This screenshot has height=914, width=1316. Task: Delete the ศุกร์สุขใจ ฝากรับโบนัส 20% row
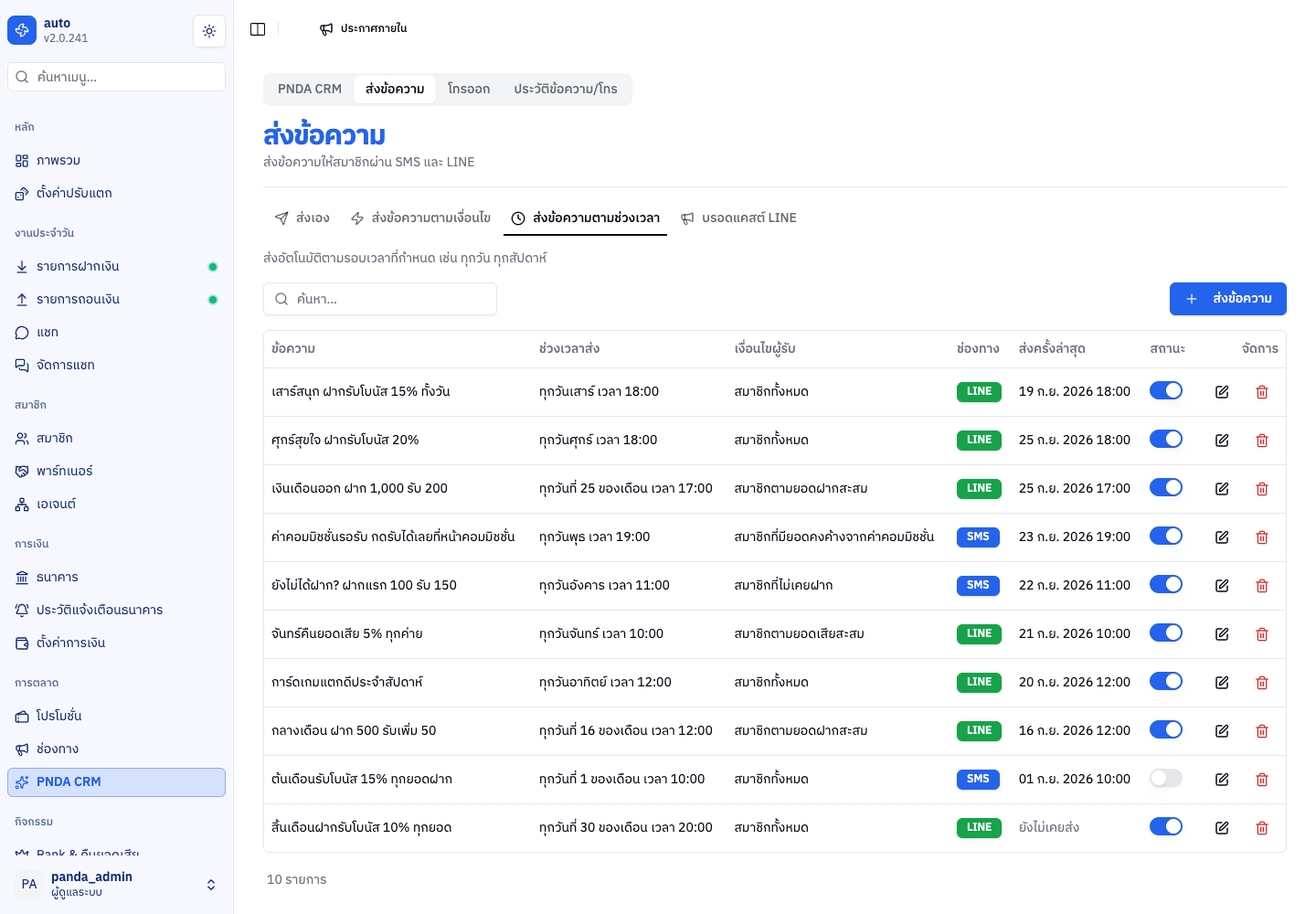click(x=1262, y=441)
